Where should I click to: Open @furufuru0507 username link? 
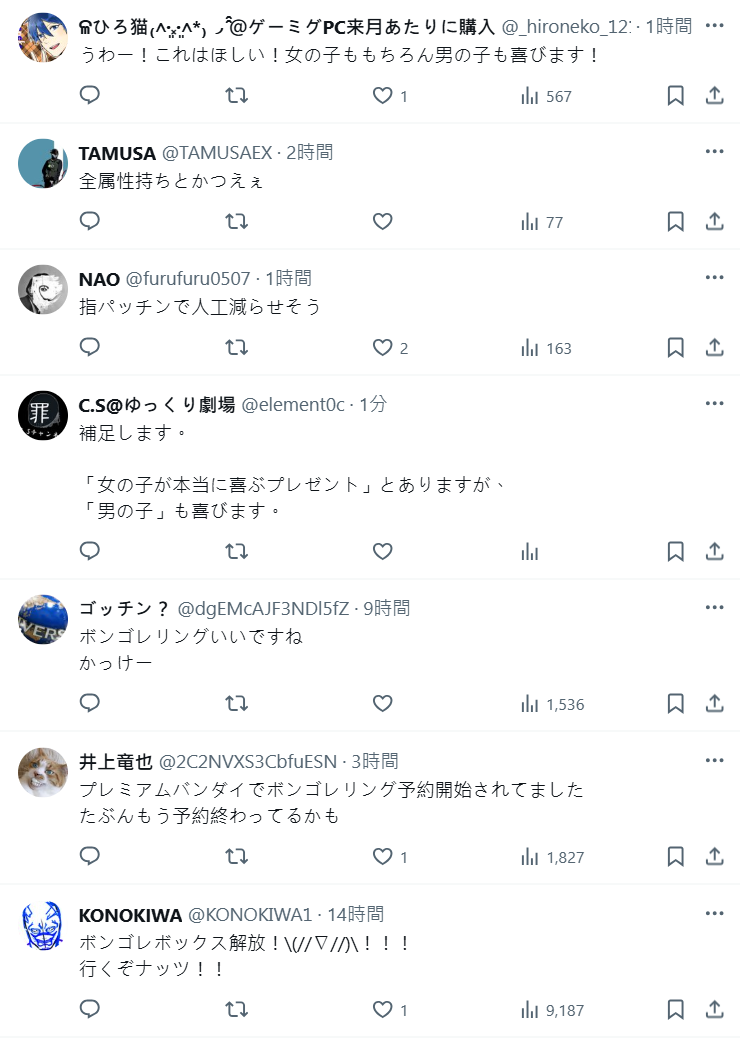click(188, 279)
